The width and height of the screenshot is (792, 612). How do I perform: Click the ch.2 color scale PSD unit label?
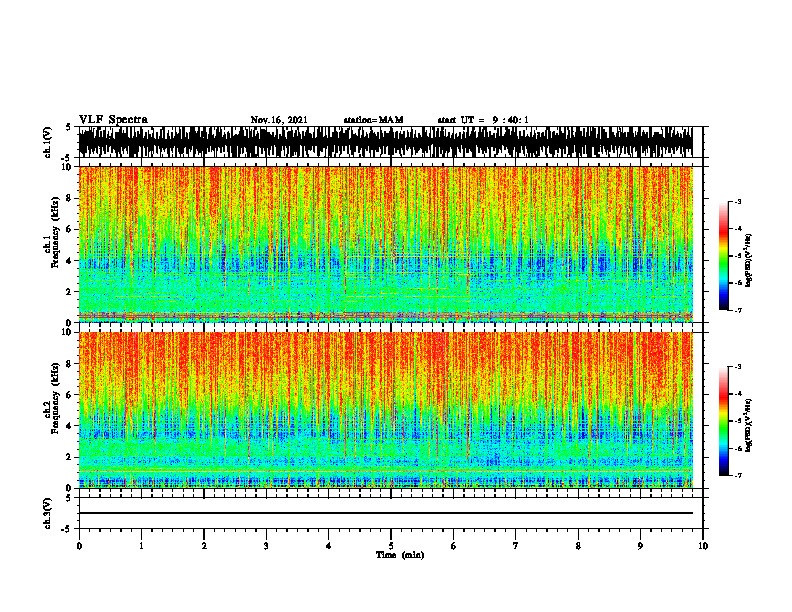coord(749,425)
